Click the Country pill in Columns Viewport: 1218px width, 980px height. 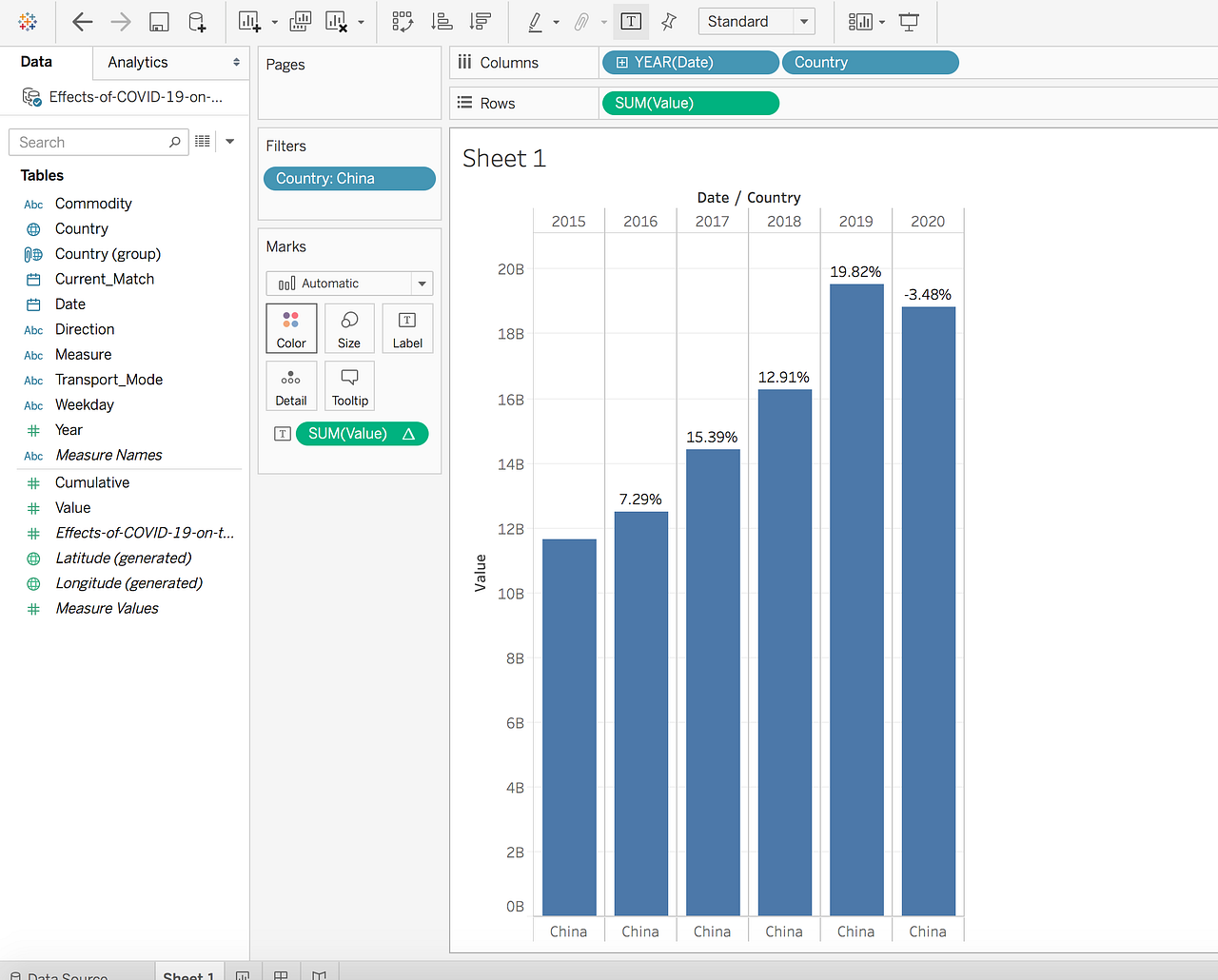(871, 63)
